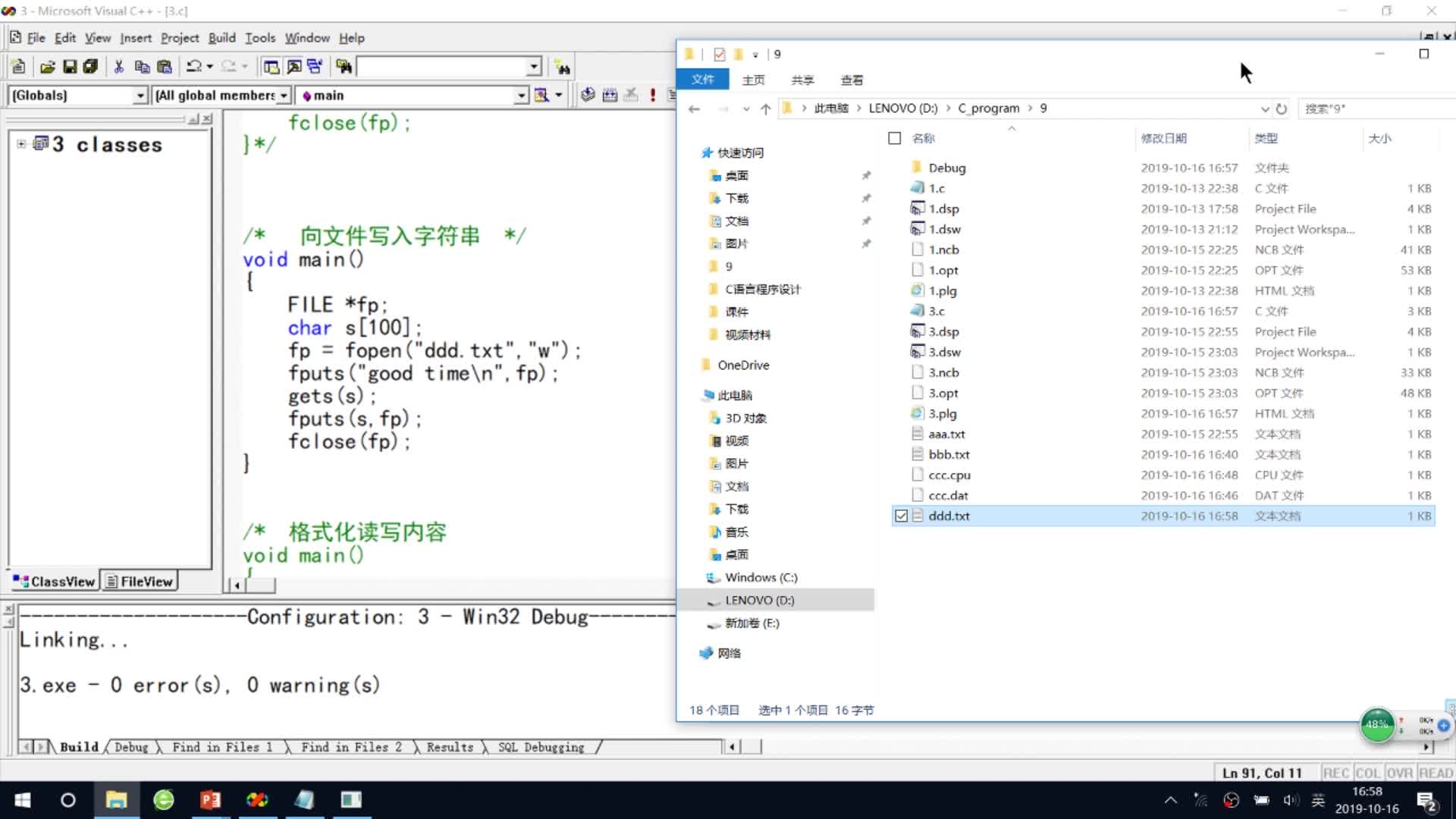Open the Globals class dropdown
The image size is (1456, 819).
[140, 96]
